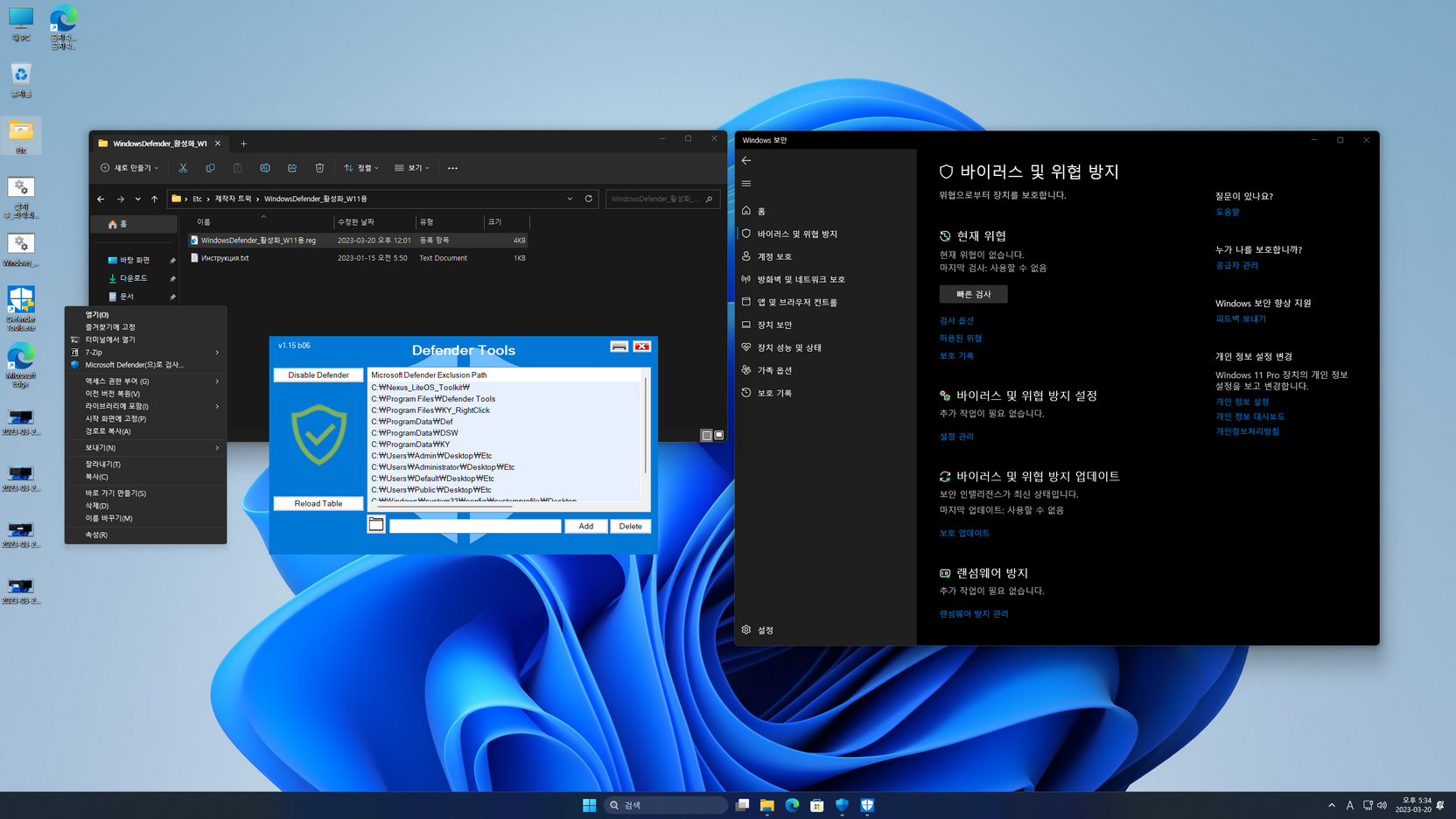Click Add button in Defender Tools
1456x819 pixels.
pyautogui.click(x=585, y=527)
